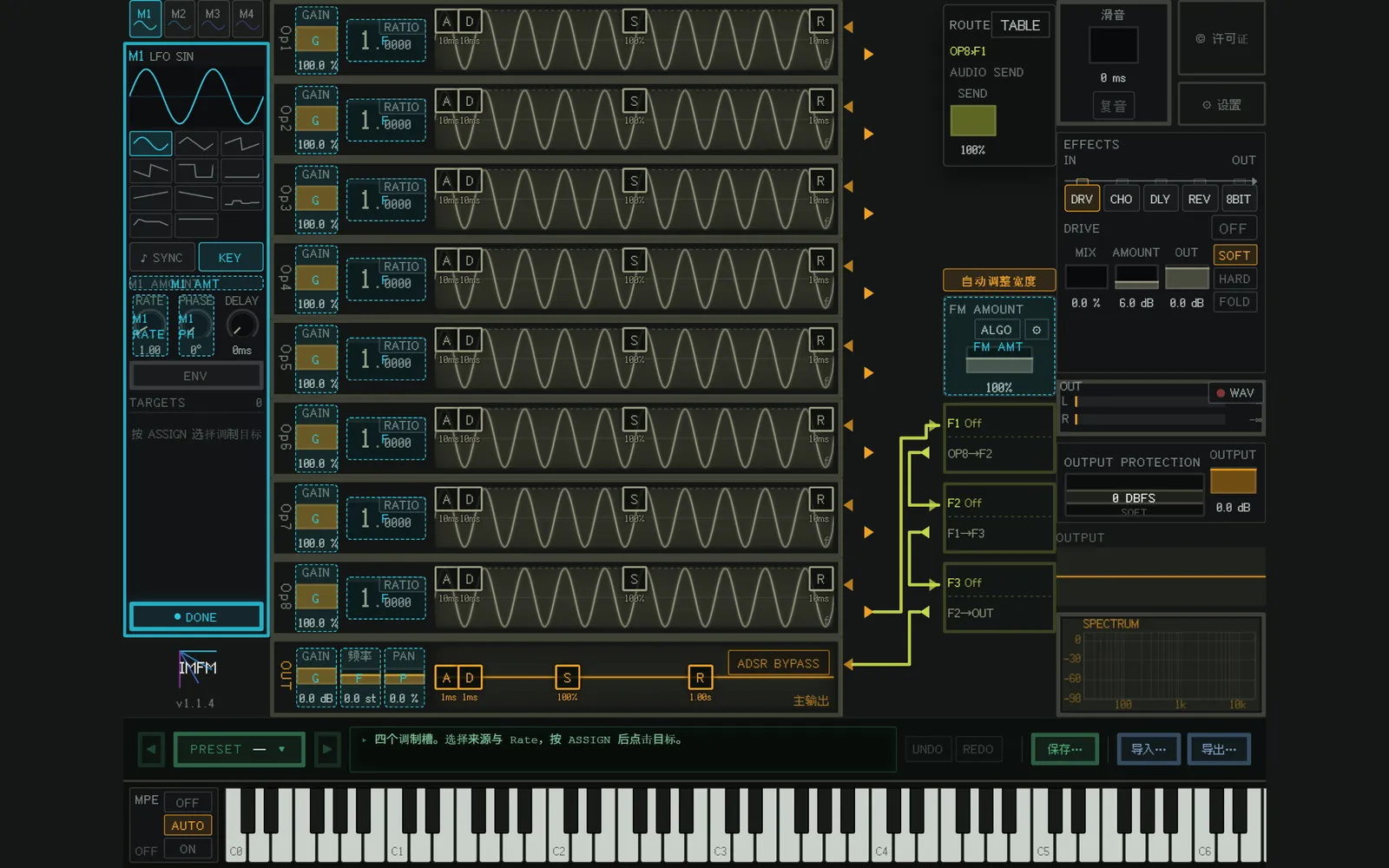Choose the triangle LFO waveform shape
1389x868 pixels.
195,143
